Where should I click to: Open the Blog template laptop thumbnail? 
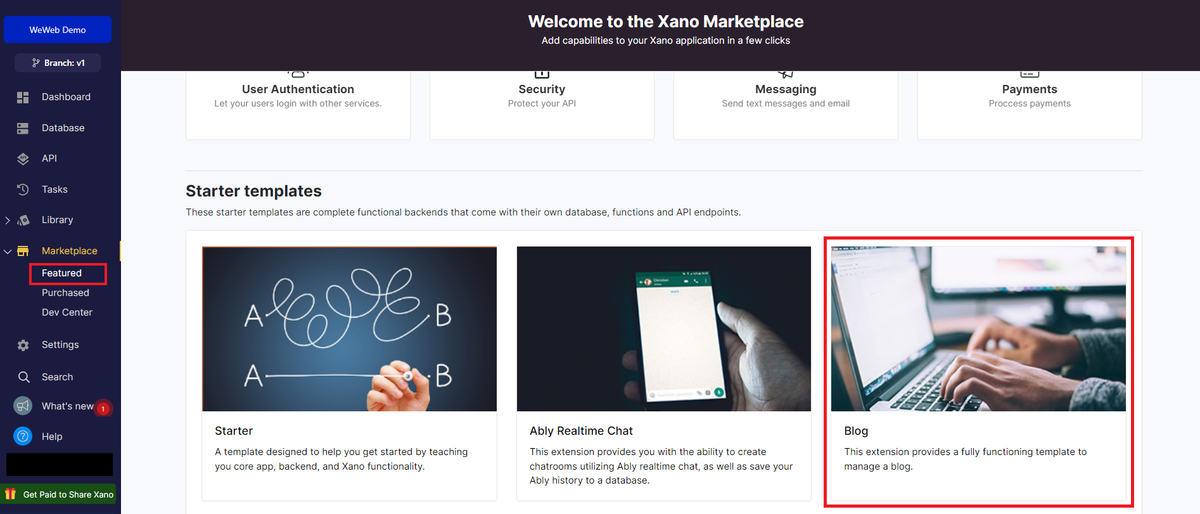[978, 329]
